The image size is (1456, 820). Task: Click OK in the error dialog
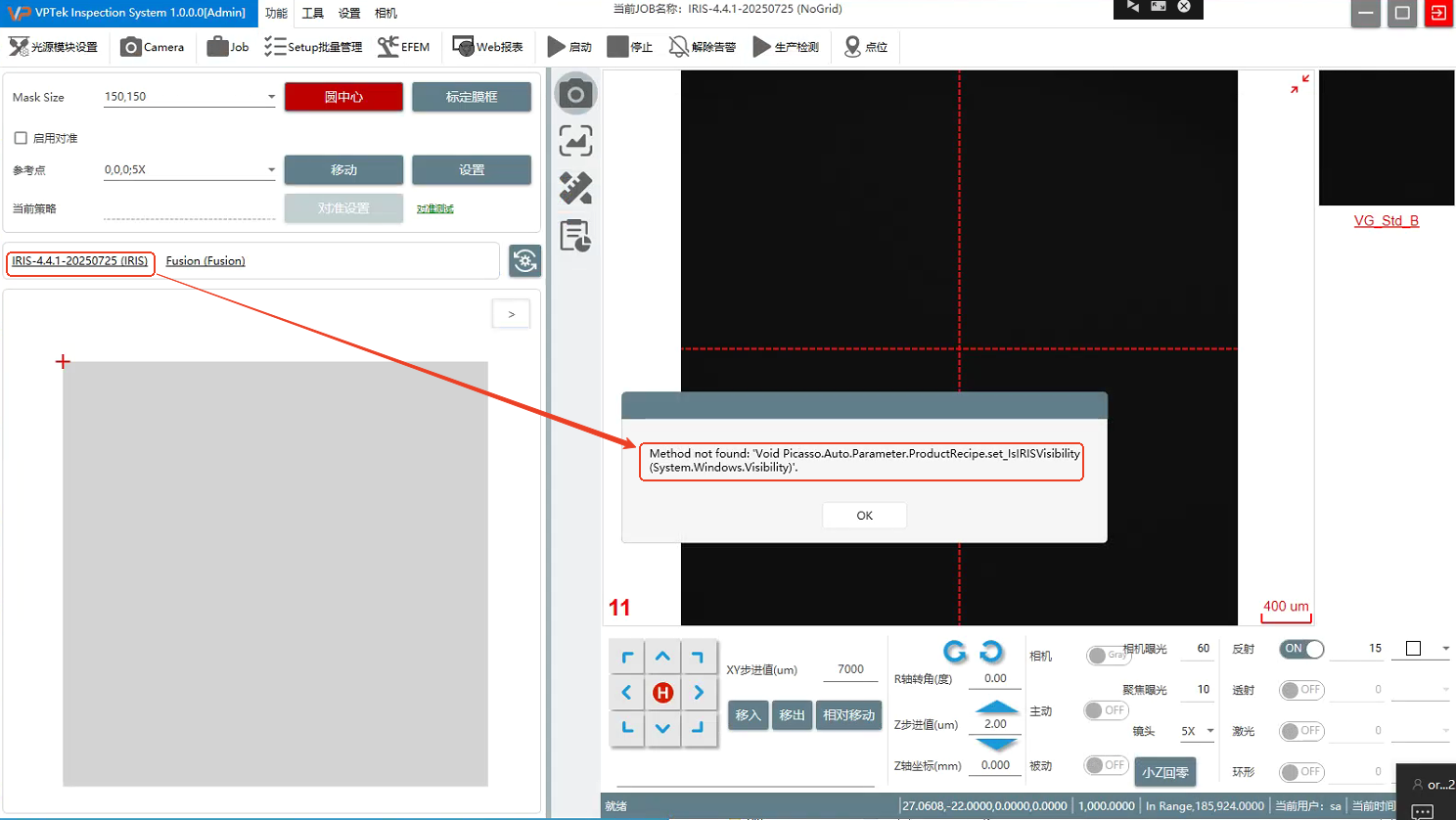864,516
